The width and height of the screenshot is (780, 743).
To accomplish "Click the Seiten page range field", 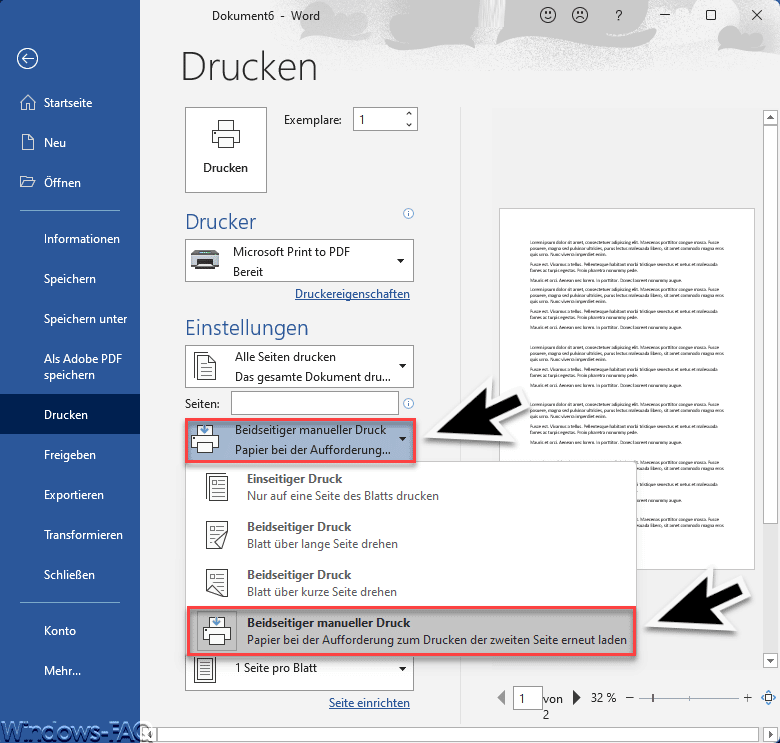I will pyautogui.click(x=315, y=403).
